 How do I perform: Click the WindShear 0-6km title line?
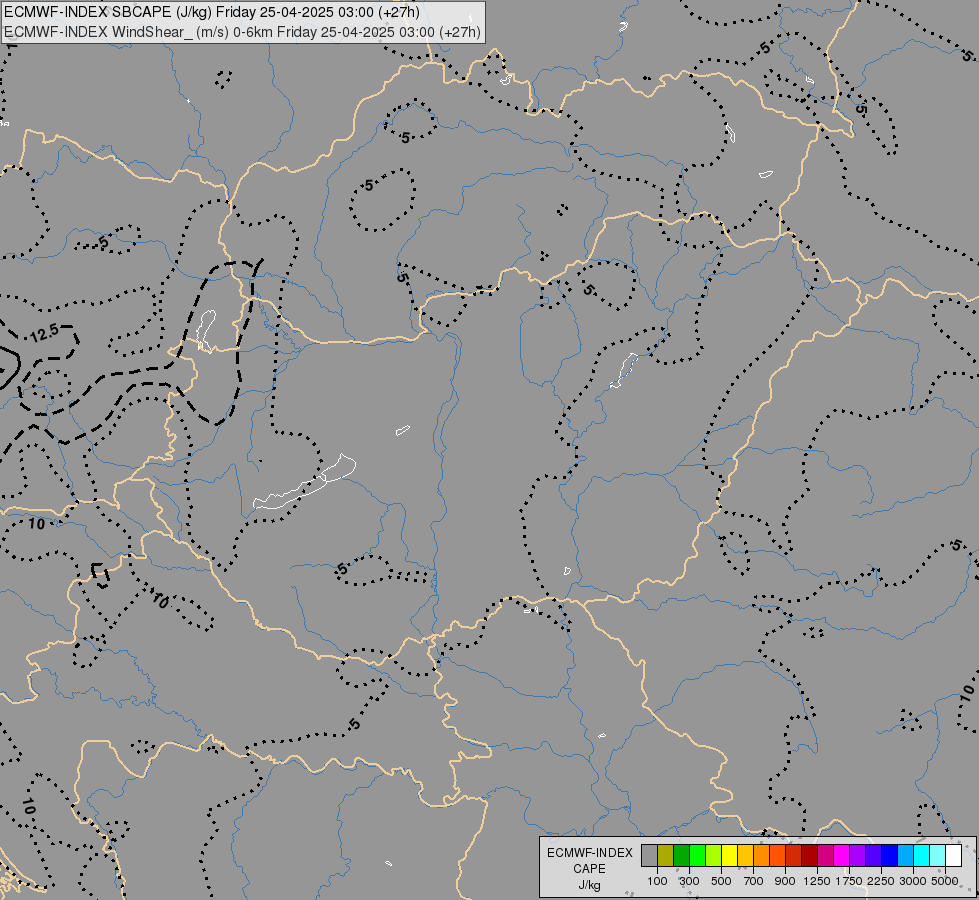point(242,32)
